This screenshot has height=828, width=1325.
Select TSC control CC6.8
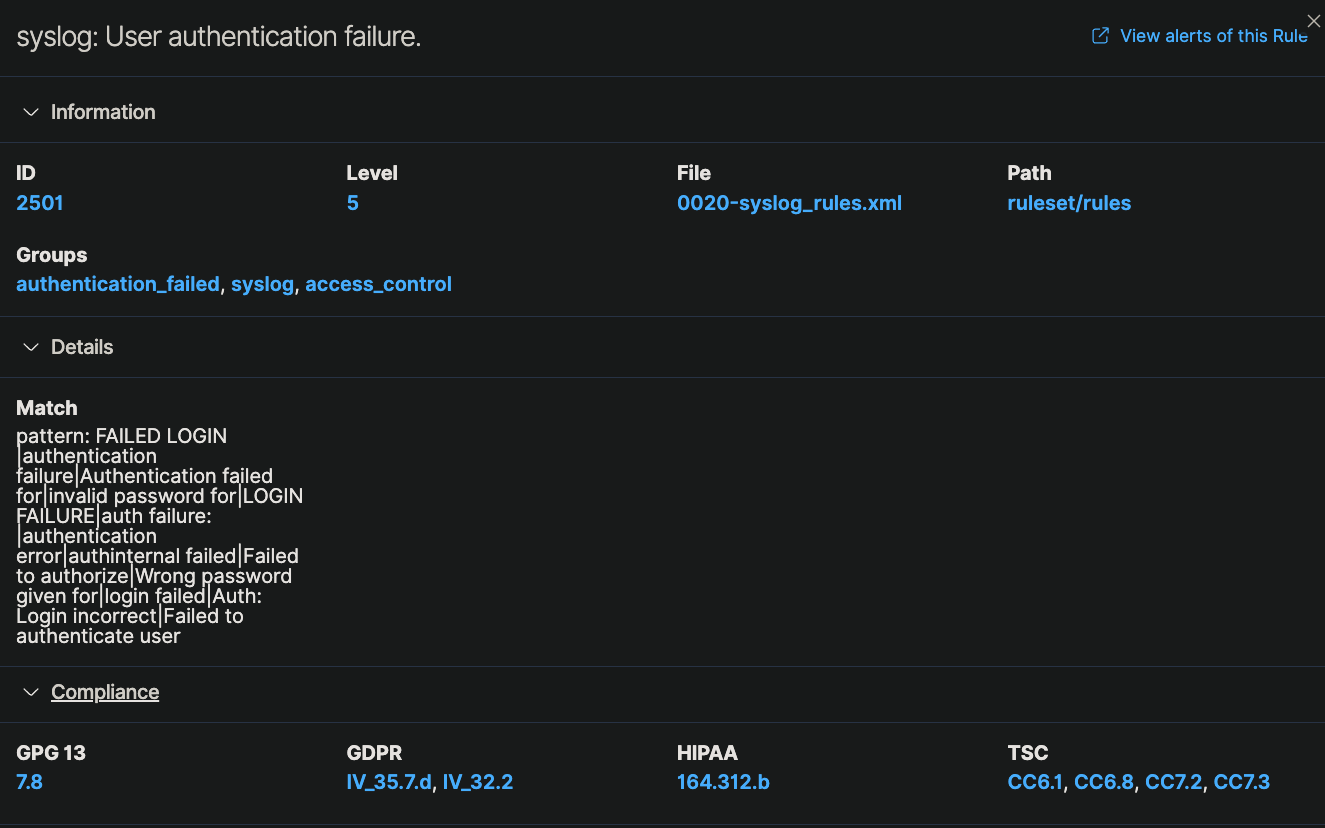(x=1104, y=782)
